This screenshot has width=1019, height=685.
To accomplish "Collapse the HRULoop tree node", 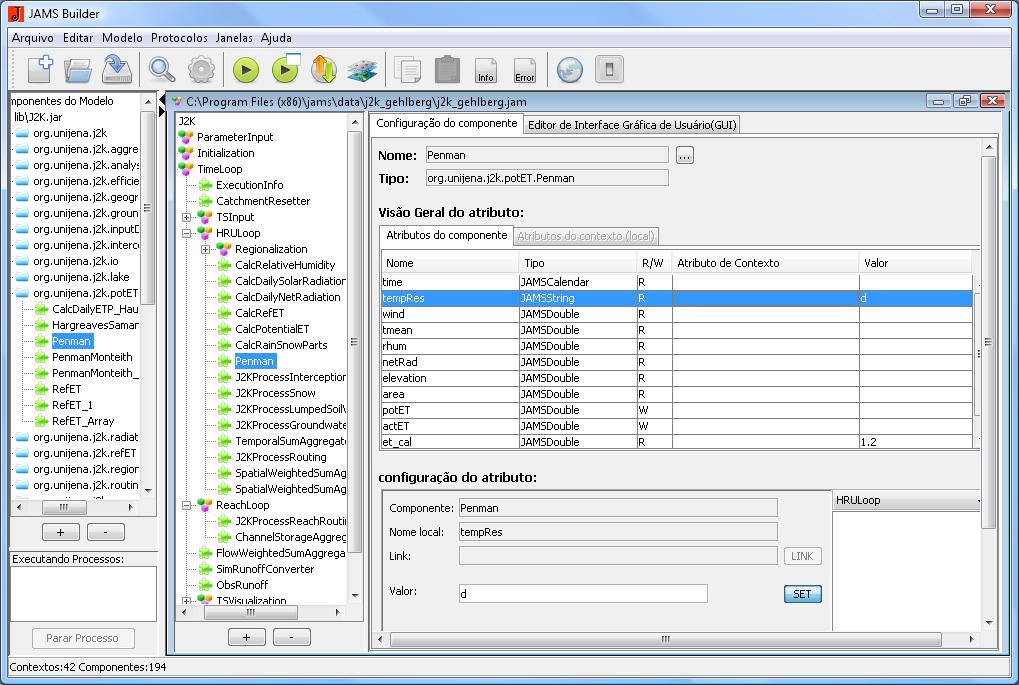I will tap(187, 233).
